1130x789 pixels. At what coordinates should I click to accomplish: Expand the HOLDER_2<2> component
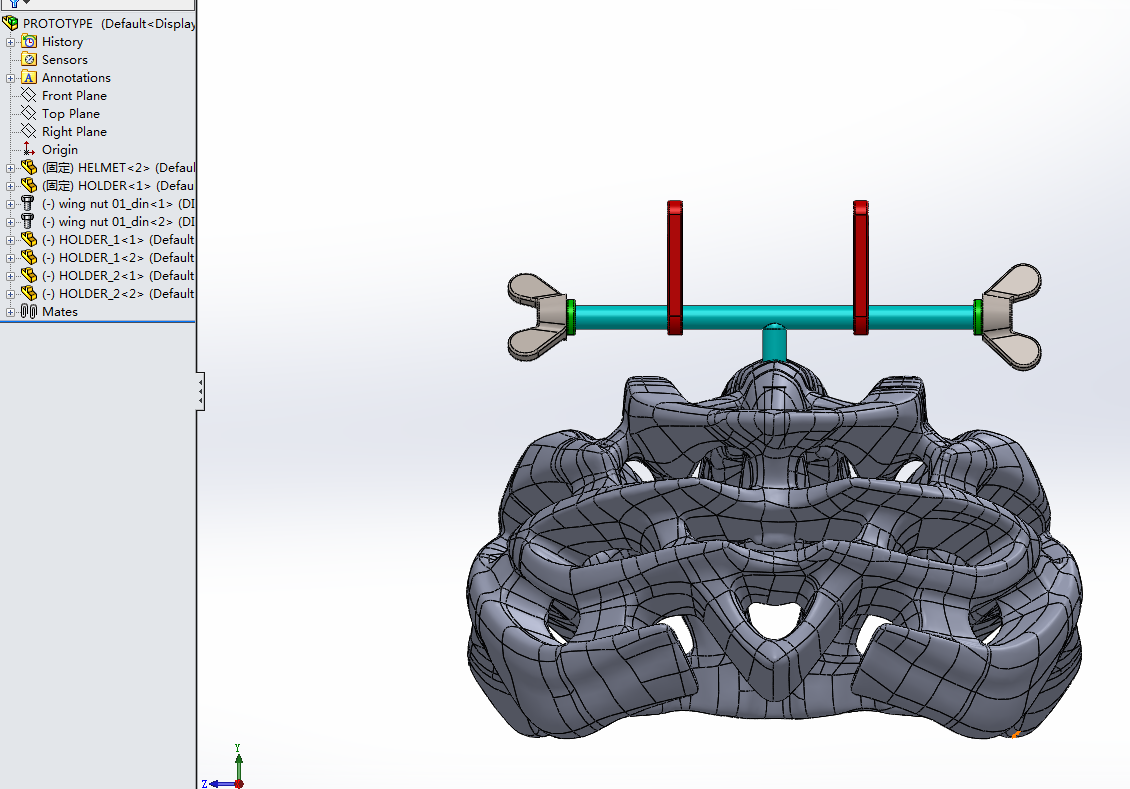tap(10, 294)
